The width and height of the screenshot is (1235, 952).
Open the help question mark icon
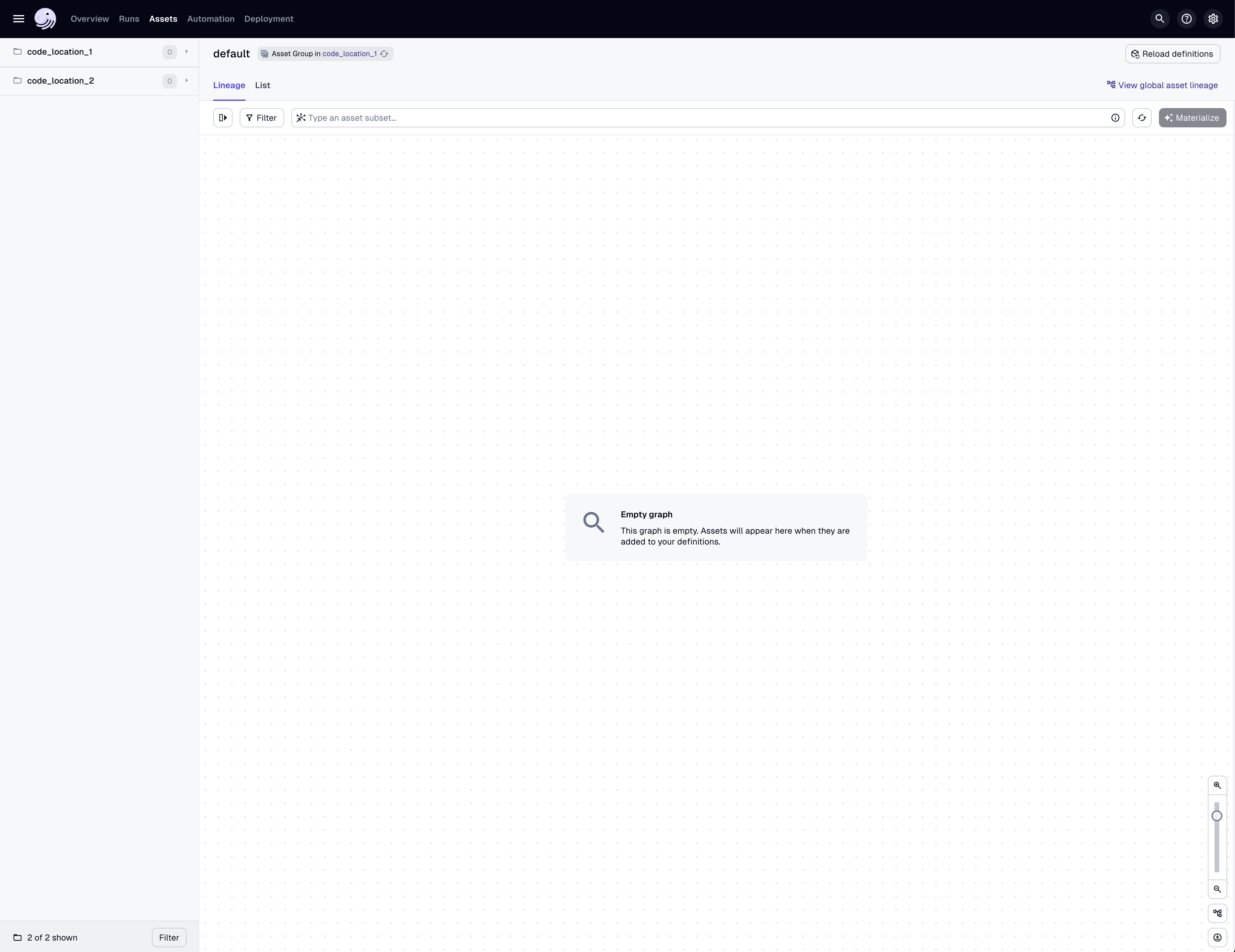[1186, 19]
